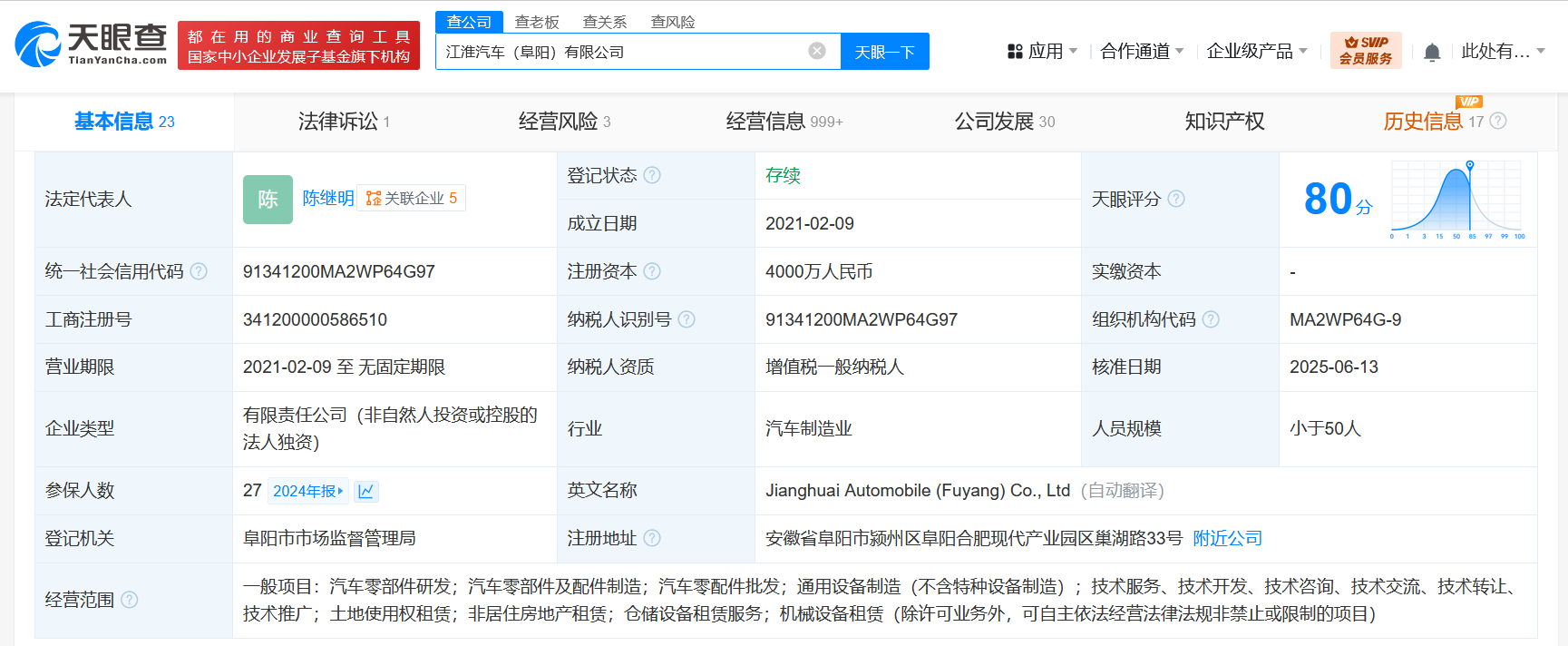The image size is (1568, 646).
Task: Click the English name Jianghuai Automobile (Fuyang)
Action: click(918, 490)
